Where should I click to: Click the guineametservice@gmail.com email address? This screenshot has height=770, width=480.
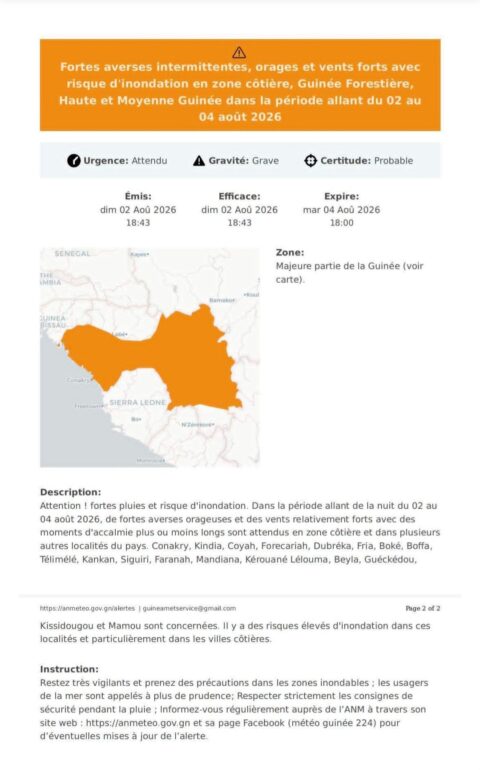189,608
